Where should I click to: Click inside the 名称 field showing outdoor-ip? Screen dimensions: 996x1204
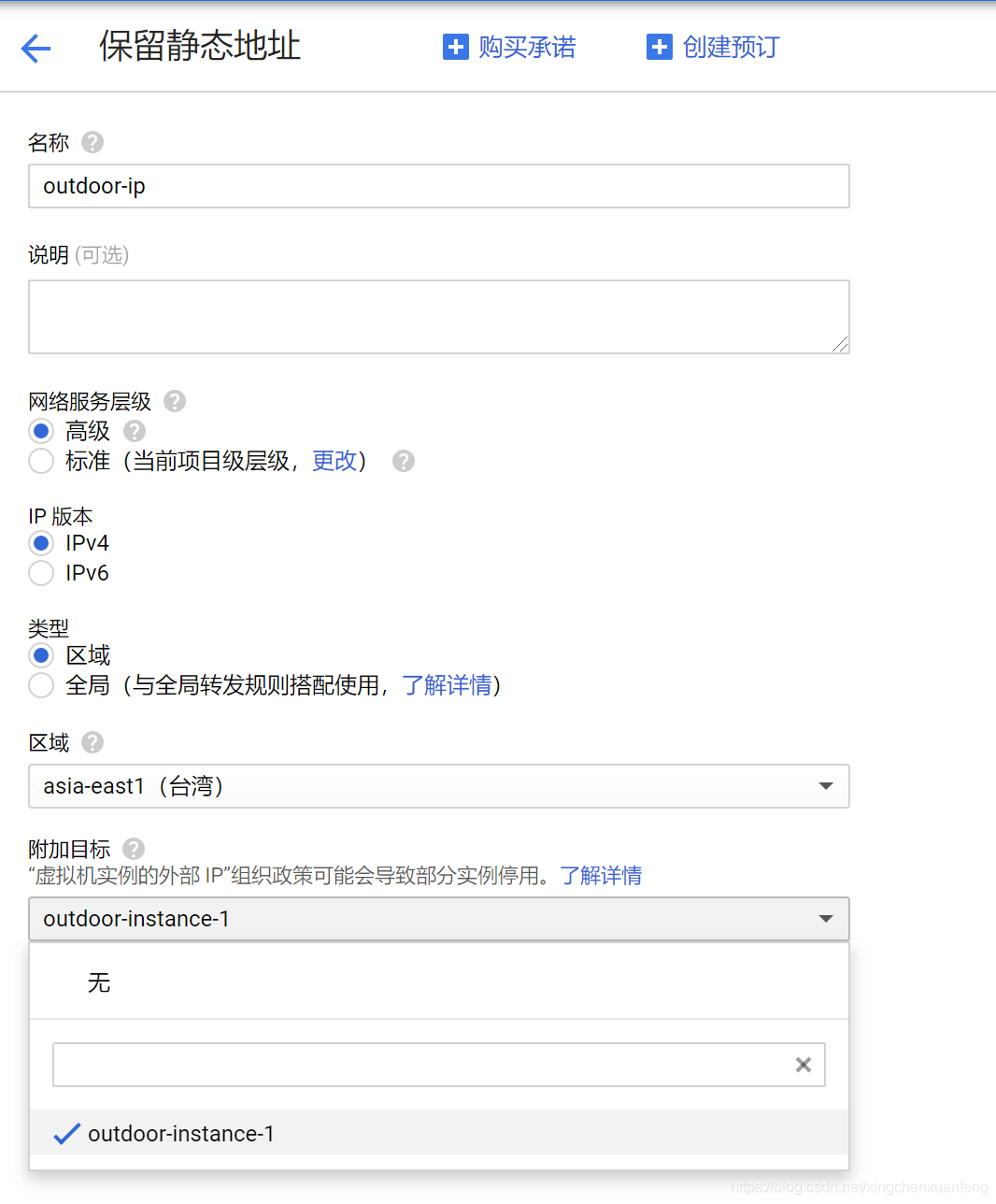pyautogui.click(x=439, y=186)
